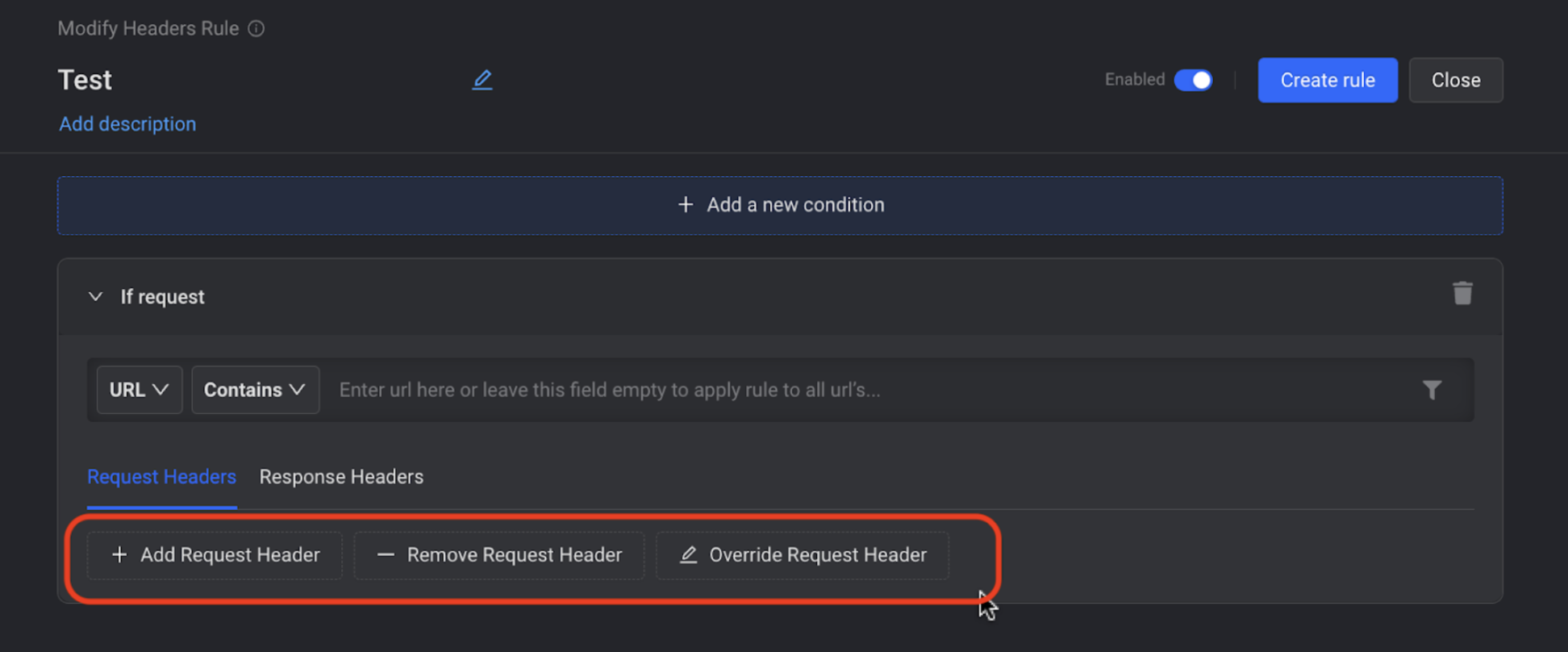Click the plus icon for new condition
Viewport: 1568px width, 652px height.
686,205
